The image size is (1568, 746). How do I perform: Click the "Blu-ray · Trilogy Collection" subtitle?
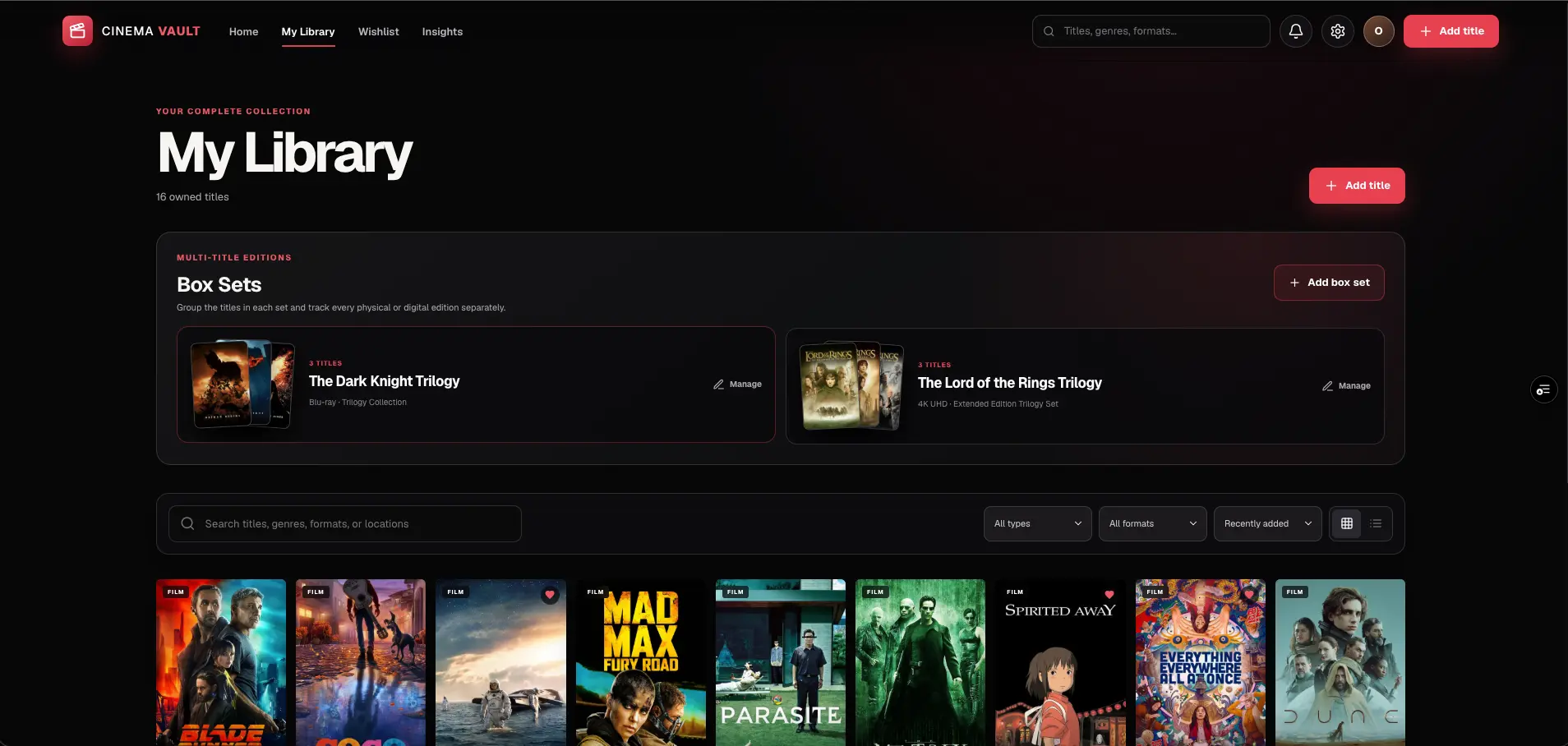pyautogui.click(x=357, y=403)
